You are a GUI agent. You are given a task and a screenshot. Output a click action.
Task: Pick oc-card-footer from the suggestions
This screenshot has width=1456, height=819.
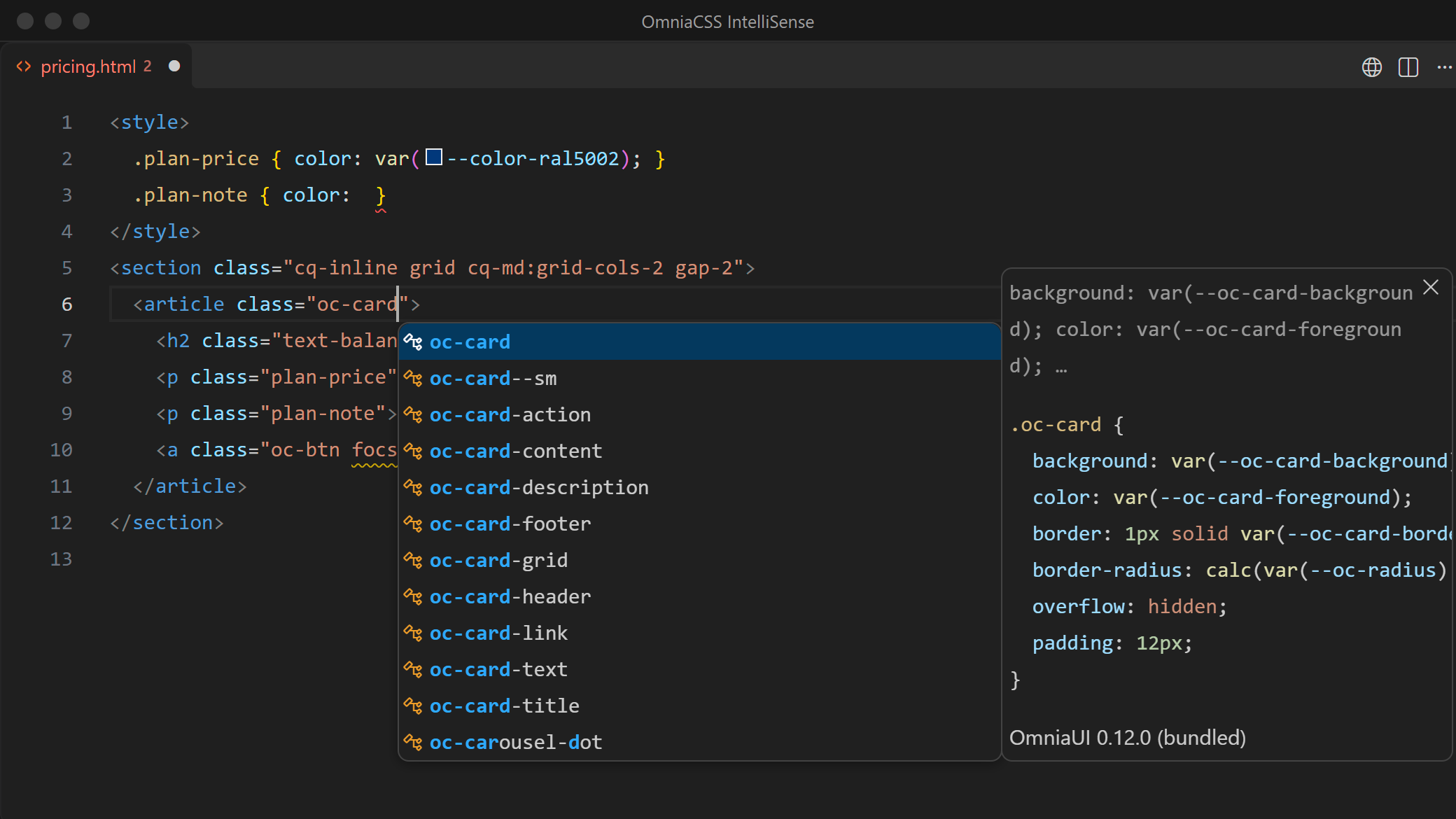tap(699, 524)
